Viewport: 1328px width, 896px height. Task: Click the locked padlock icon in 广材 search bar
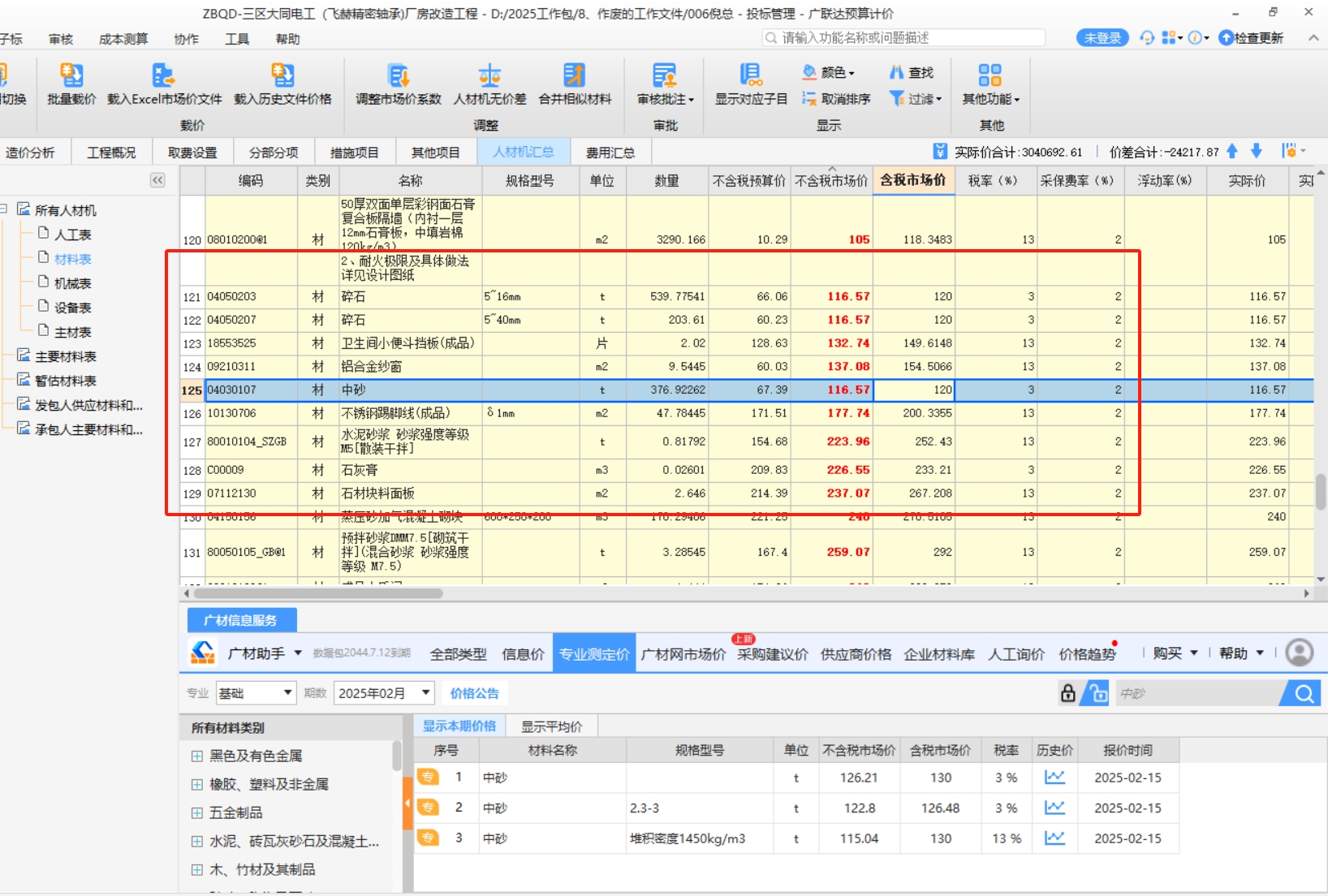point(1068,693)
